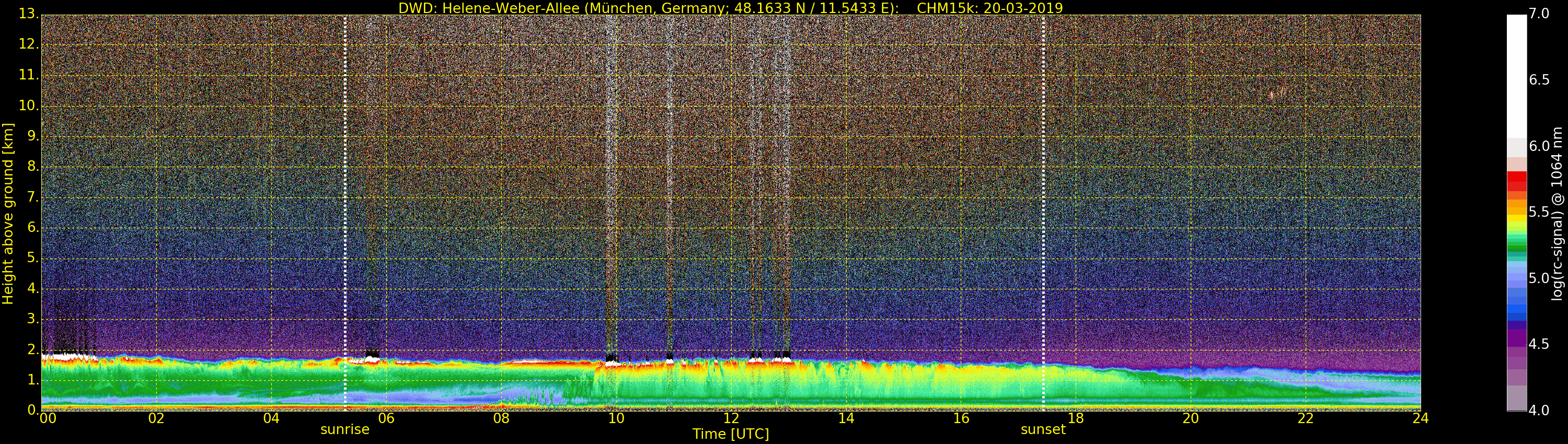Viewport: 1568px width, 444px height.
Task: Click the '10' time tick label
Action: tap(616, 418)
